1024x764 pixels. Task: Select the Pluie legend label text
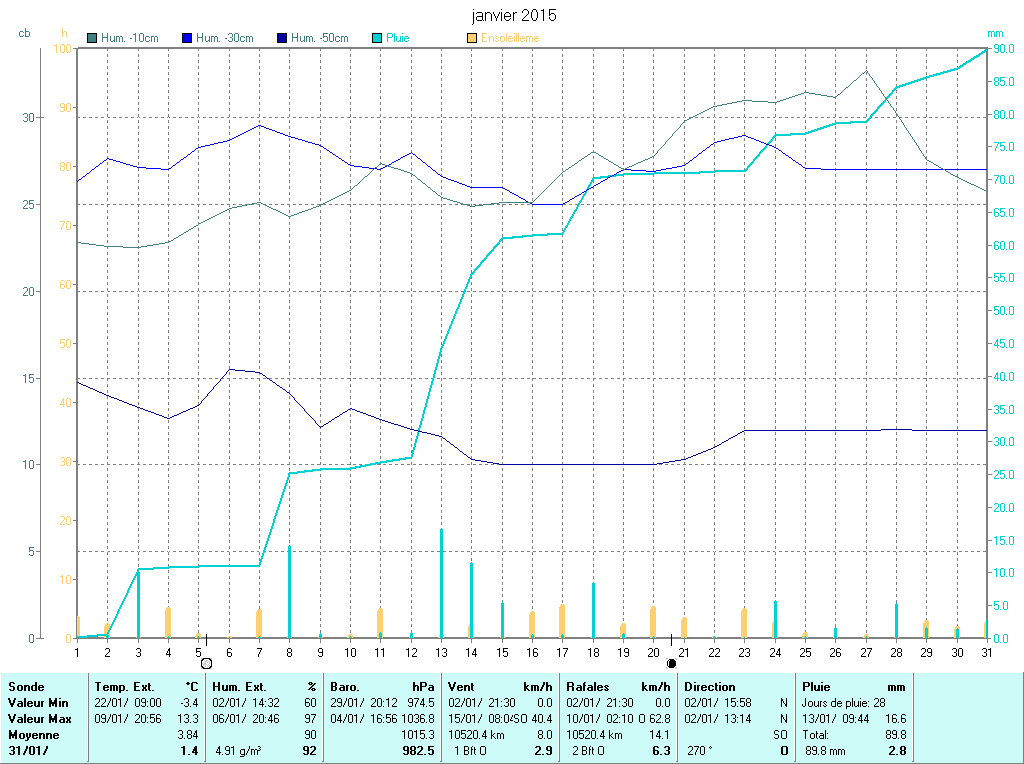point(398,39)
